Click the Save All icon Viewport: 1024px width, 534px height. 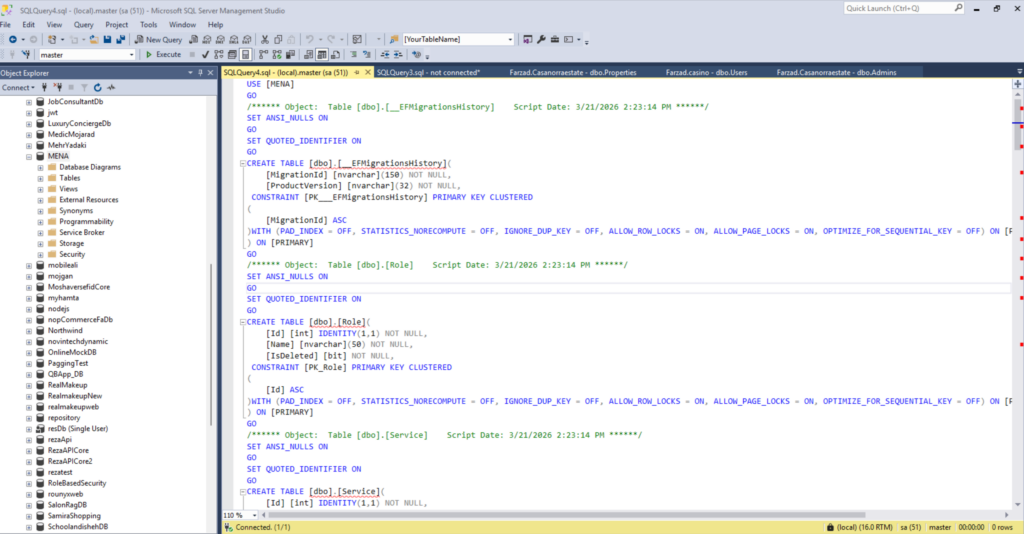pyautogui.click(x=120, y=39)
